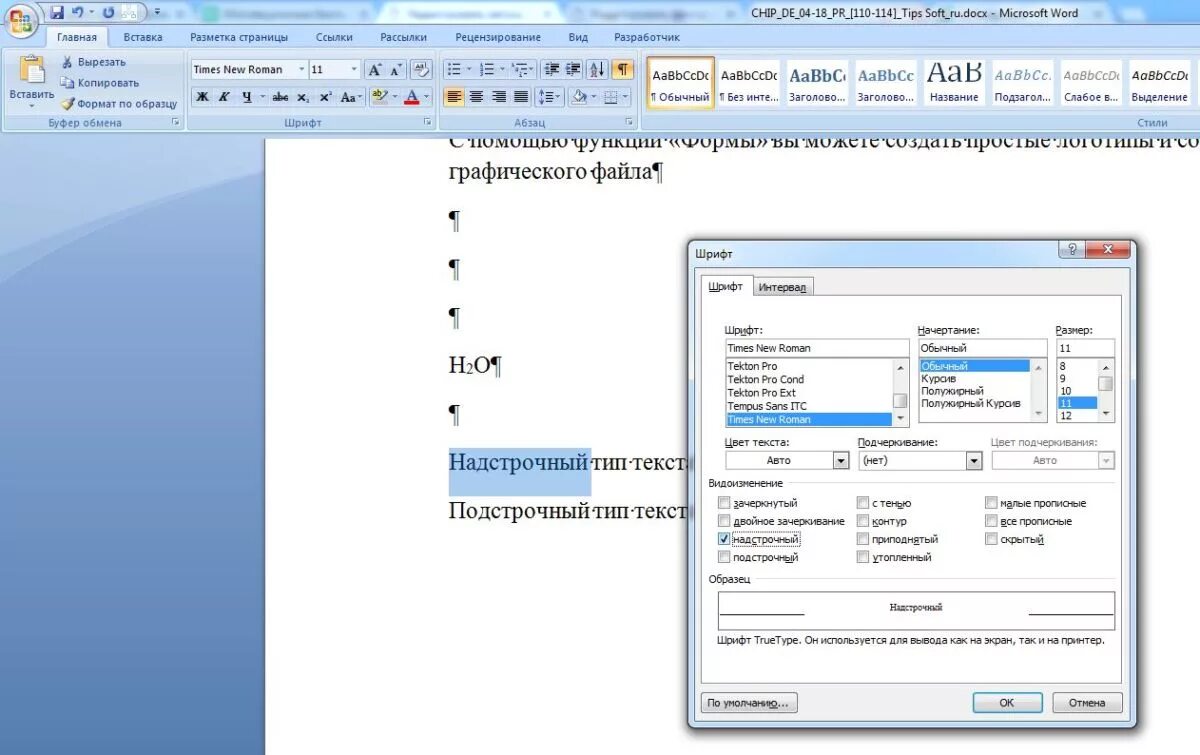Increase font size with grow font icon
The width and height of the screenshot is (1200, 755).
pos(374,70)
